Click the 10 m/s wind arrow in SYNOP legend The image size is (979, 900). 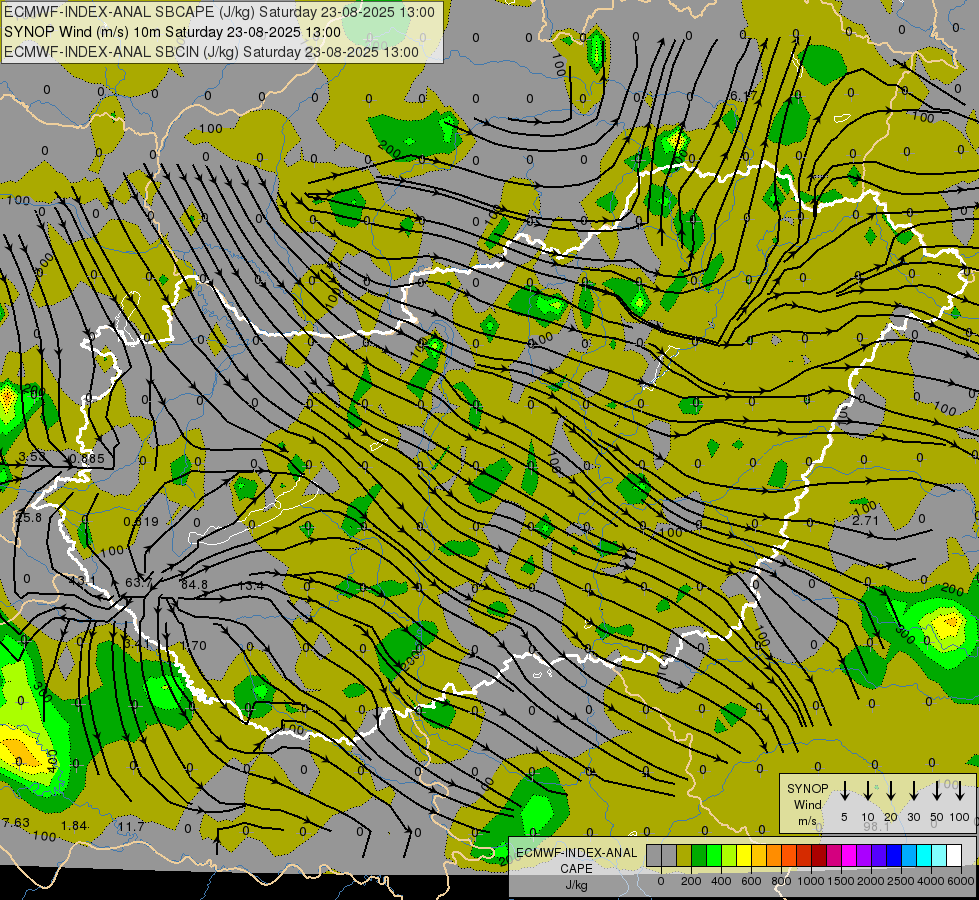[x=868, y=790]
